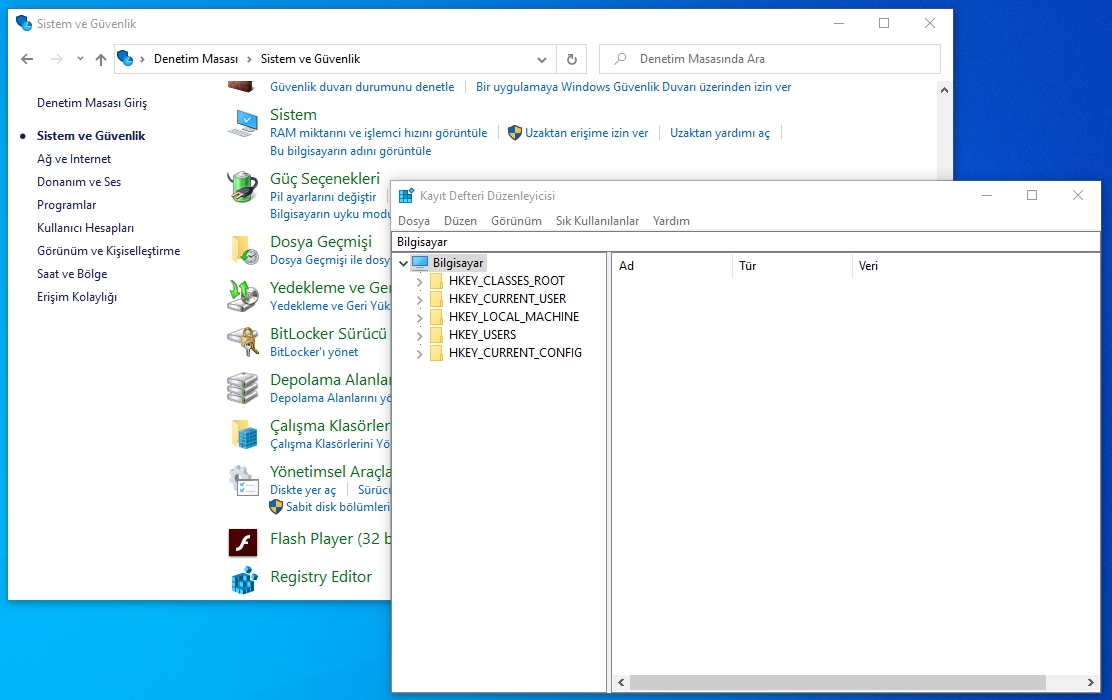The image size is (1112, 700).
Task: Select the Güç Seçenekleri battery icon
Action: pos(243,188)
